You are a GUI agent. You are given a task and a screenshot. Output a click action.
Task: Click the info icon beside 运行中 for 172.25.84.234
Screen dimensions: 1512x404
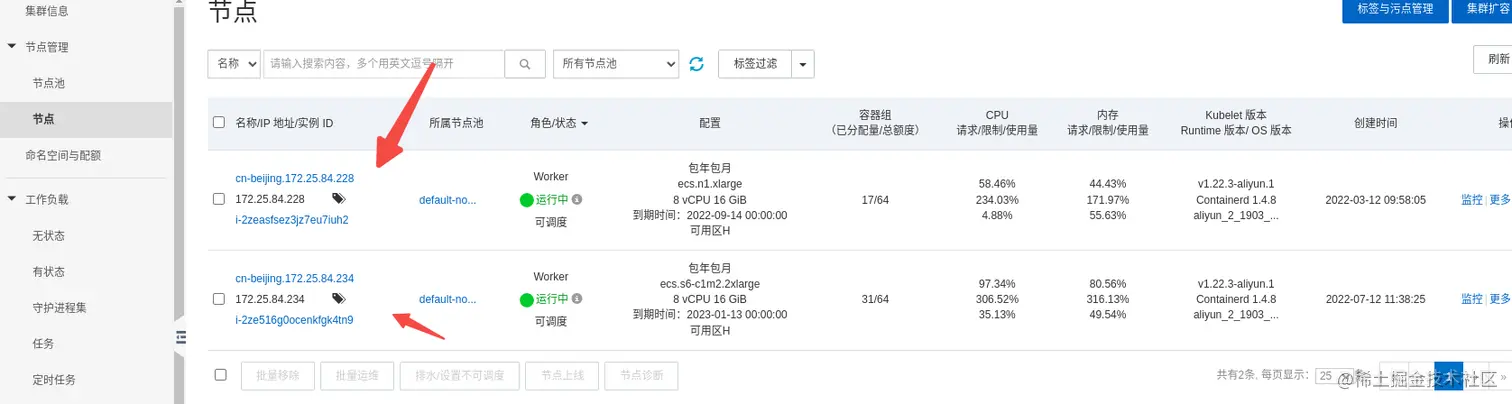point(577,299)
